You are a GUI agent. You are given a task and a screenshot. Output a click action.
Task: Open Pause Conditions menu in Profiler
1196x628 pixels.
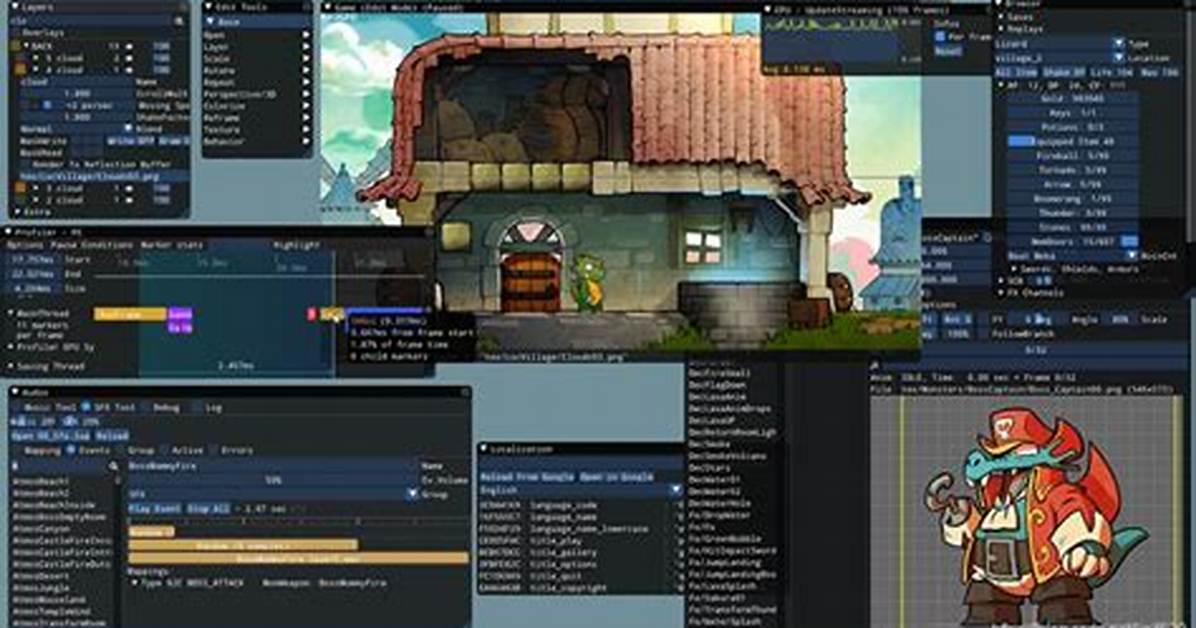92,245
